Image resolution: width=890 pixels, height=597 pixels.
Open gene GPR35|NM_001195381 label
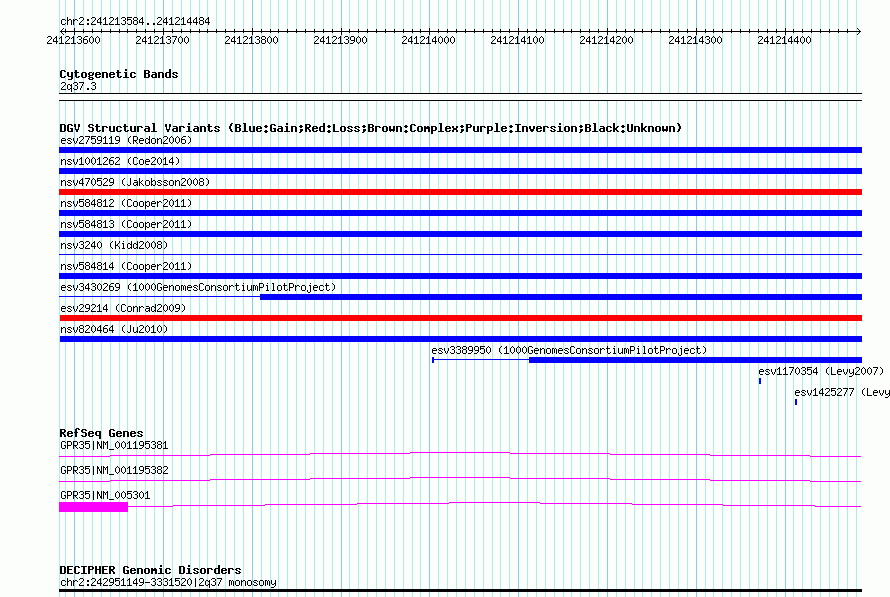pyautogui.click(x=114, y=445)
